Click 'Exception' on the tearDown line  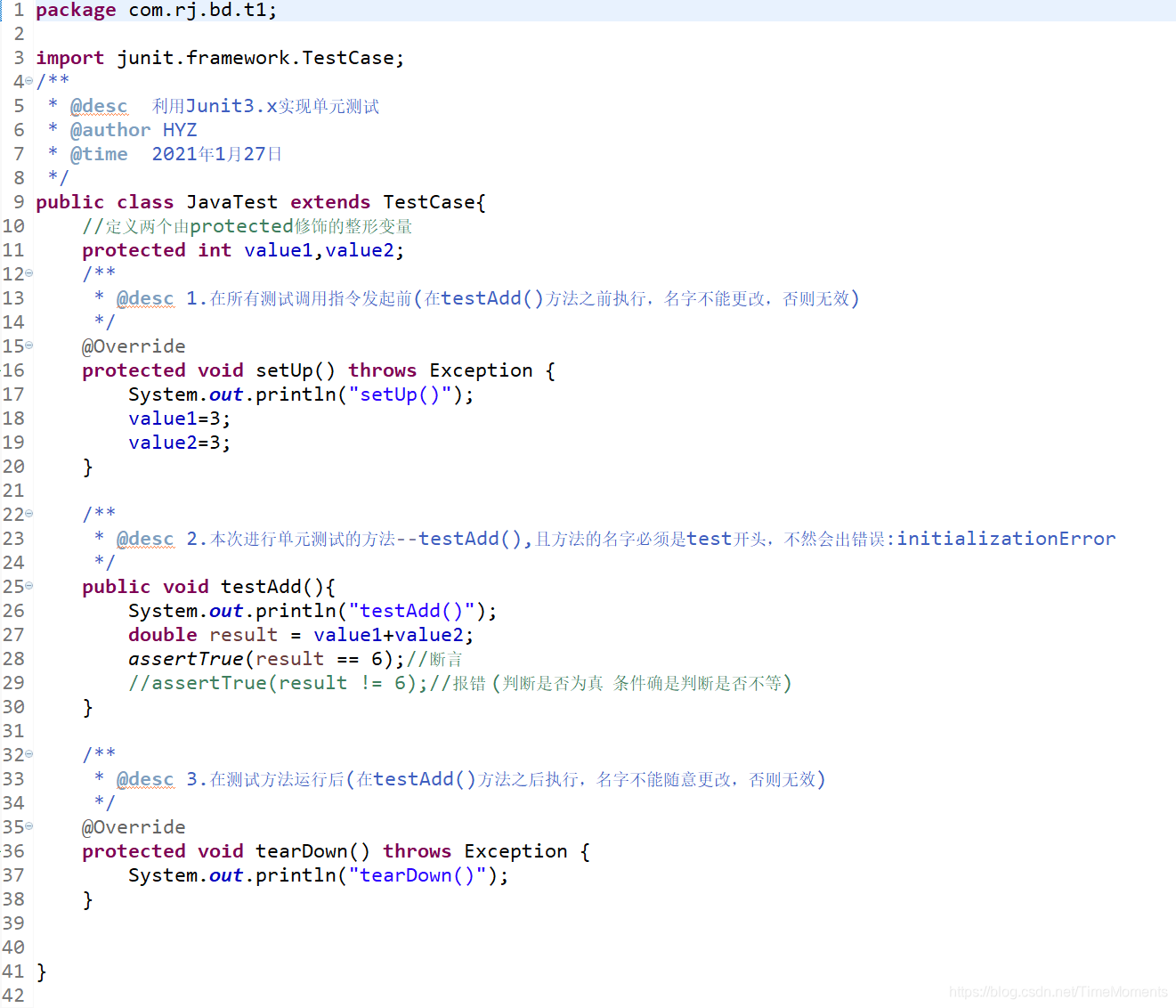pyautogui.click(x=515, y=851)
